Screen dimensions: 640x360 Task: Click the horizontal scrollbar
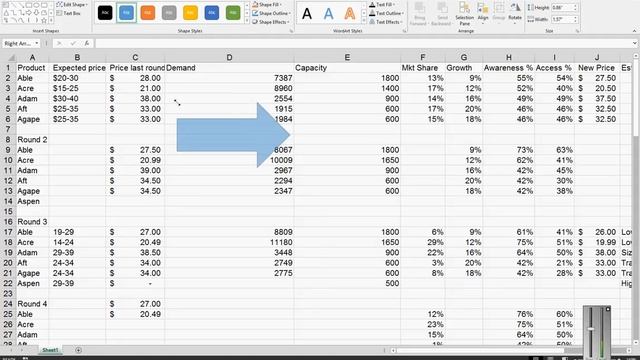click(481, 350)
